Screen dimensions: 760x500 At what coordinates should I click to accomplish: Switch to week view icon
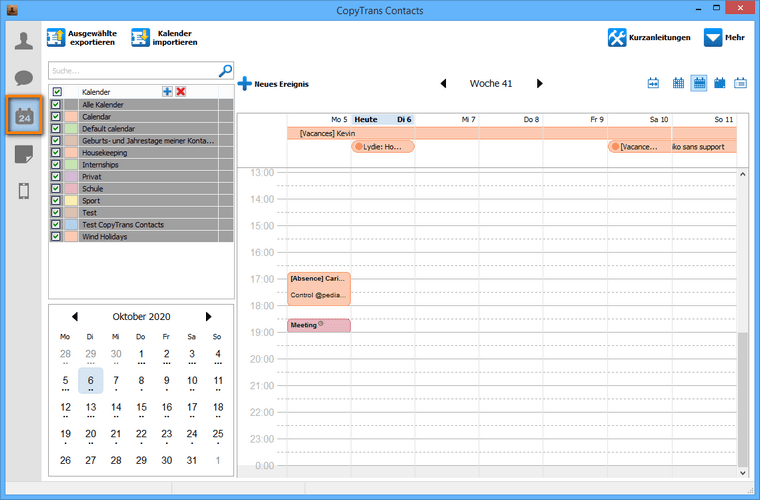[698, 83]
